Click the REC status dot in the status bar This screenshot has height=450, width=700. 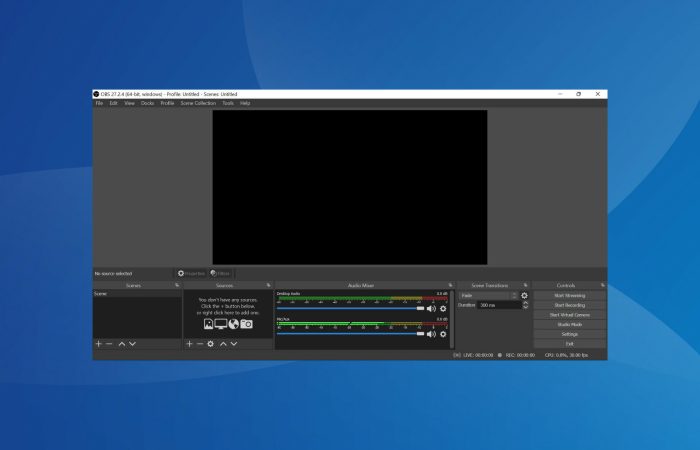pyautogui.click(x=500, y=355)
